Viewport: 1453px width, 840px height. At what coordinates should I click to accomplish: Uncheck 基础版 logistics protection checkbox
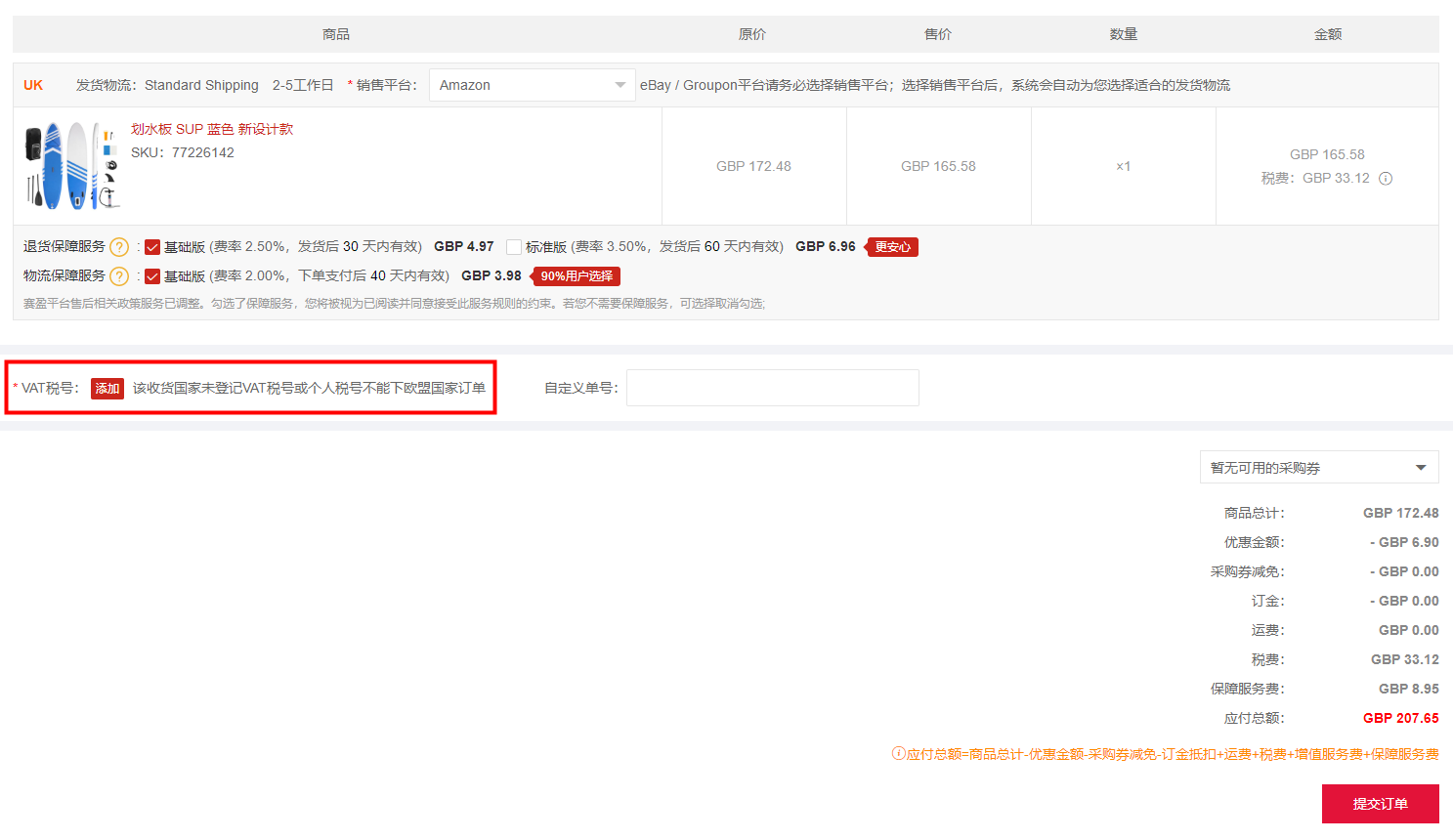pos(152,276)
